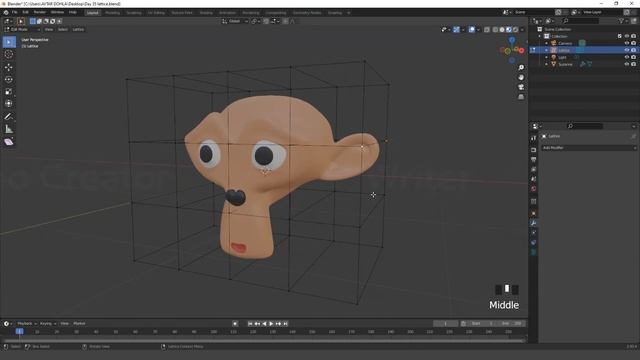Select the Scale tool
This screenshot has width=640, height=360.
(9, 91)
